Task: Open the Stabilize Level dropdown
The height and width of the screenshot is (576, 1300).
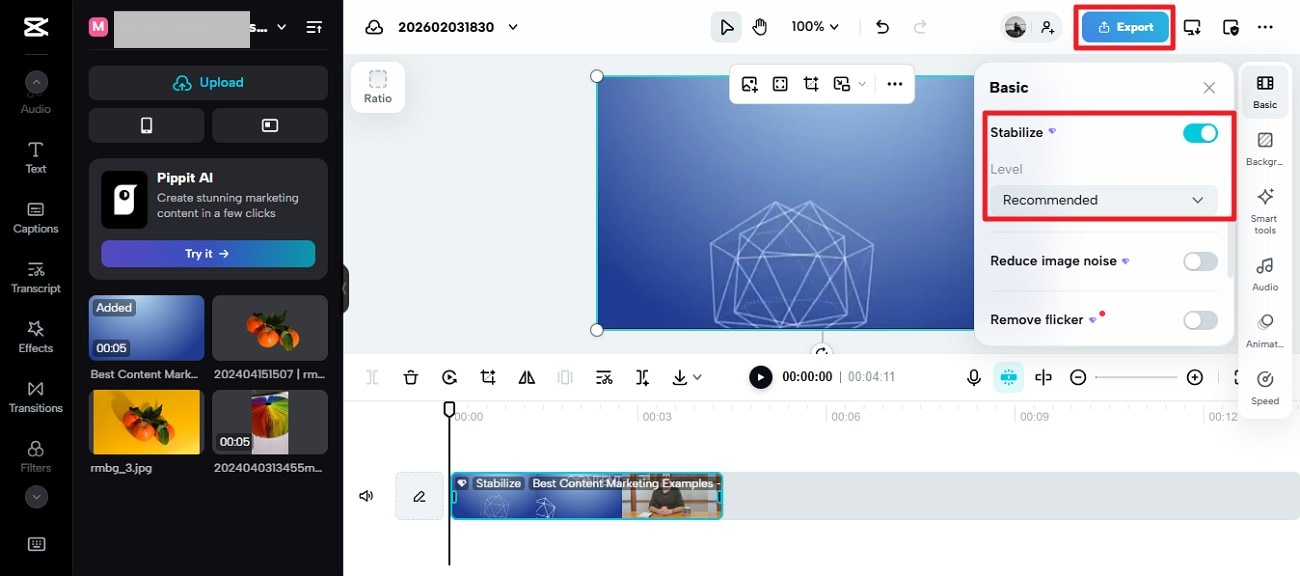Action: click(1104, 200)
